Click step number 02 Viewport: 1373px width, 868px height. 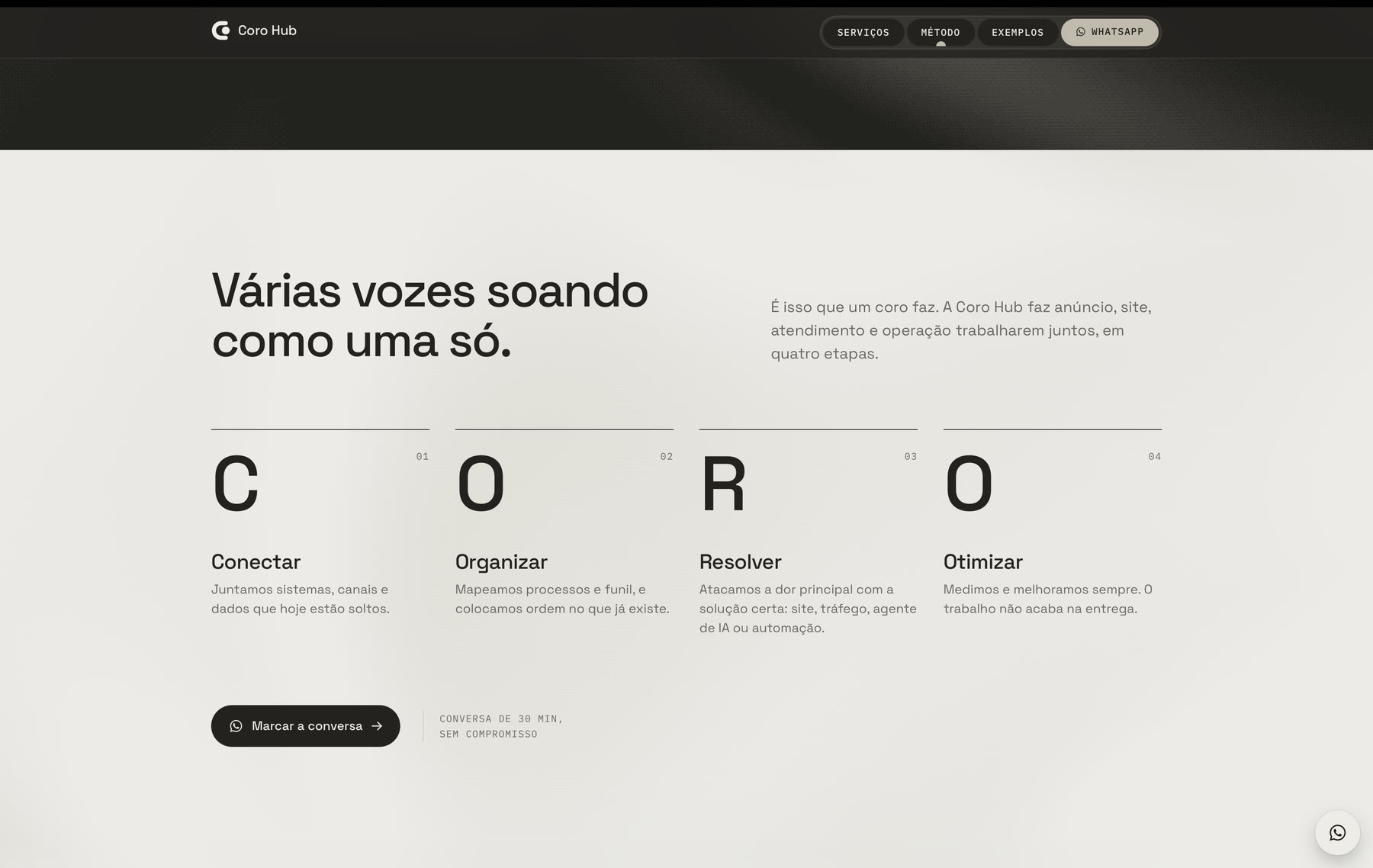(666, 456)
